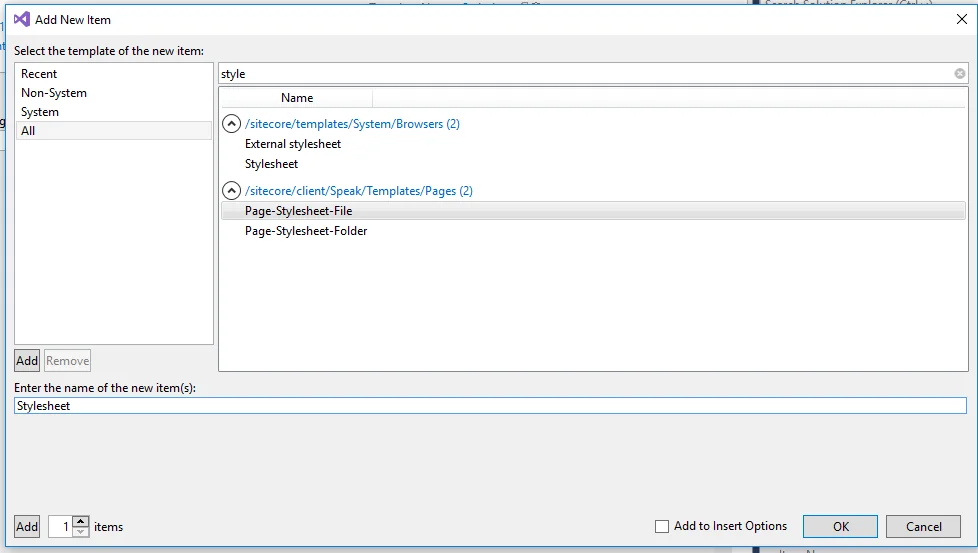Click OK to confirm the new item
This screenshot has height=553, width=978.
point(840,526)
